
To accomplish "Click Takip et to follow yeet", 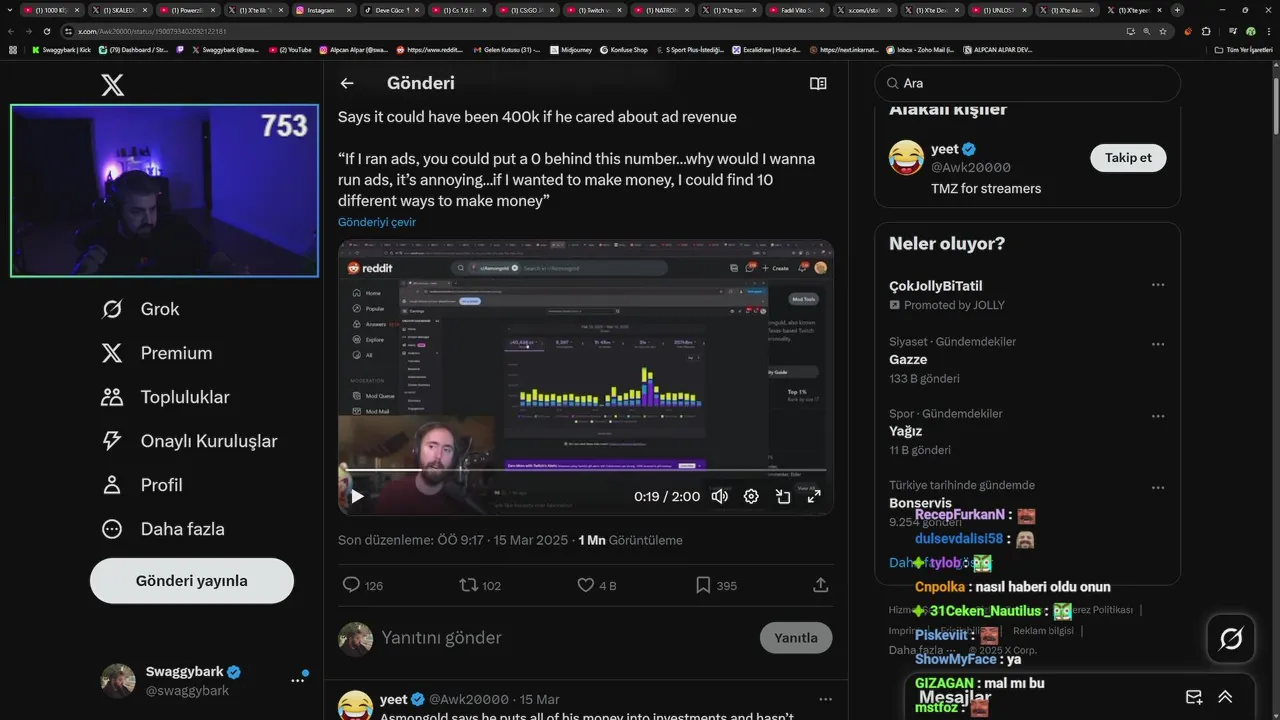I will coord(1128,158).
